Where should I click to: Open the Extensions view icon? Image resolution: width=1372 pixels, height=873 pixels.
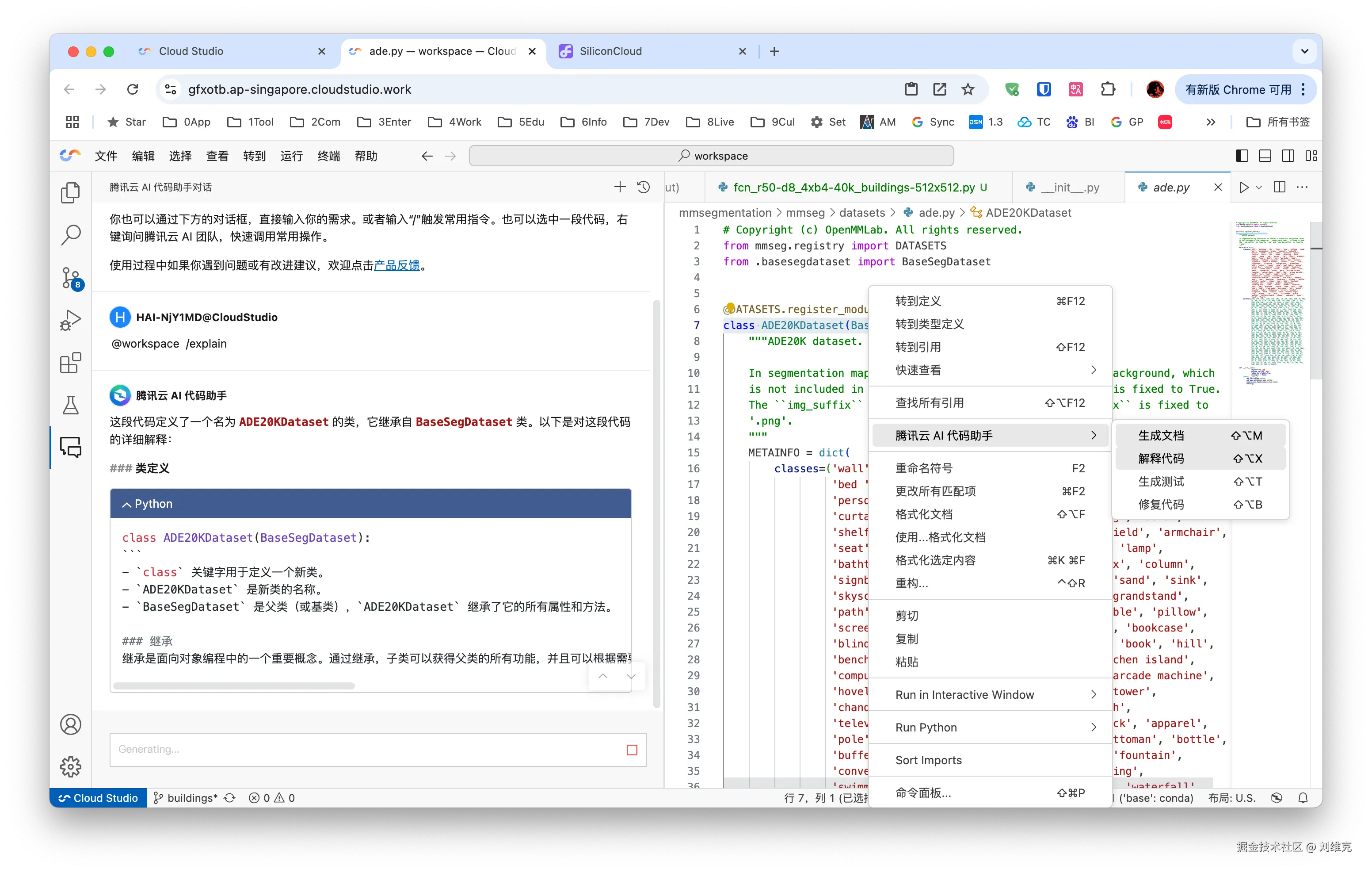click(71, 363)
